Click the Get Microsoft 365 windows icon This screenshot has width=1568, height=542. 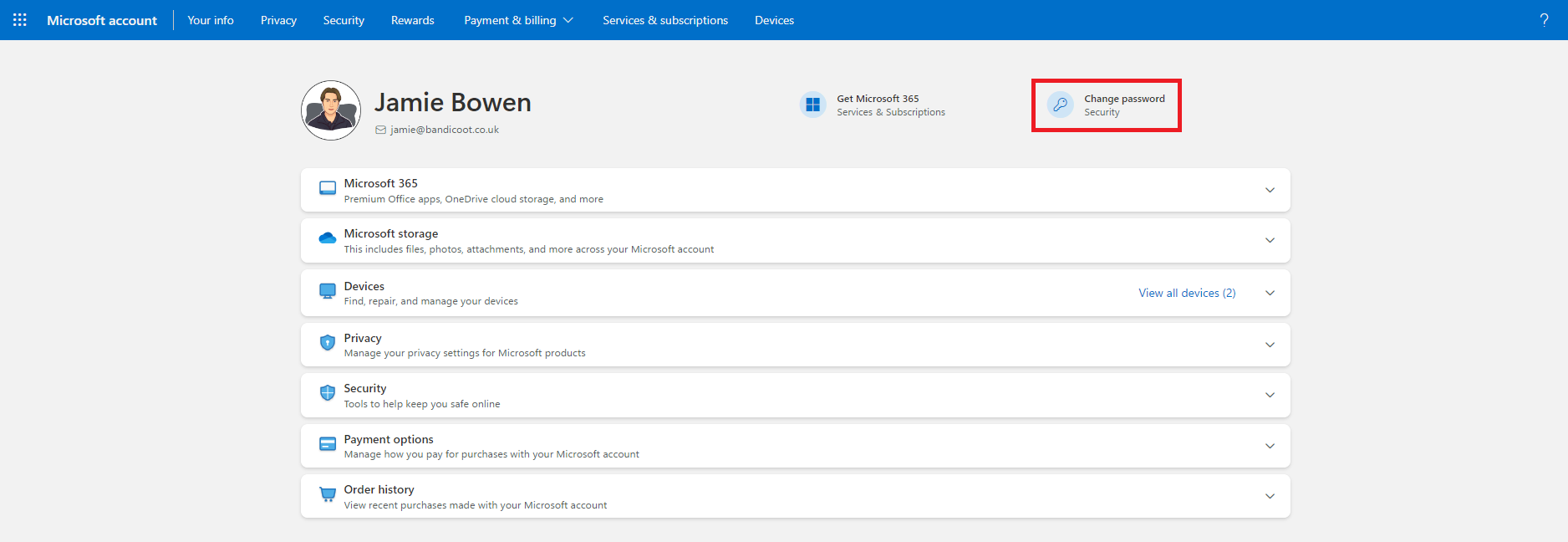pyautogui.click(x=812, y=105)
